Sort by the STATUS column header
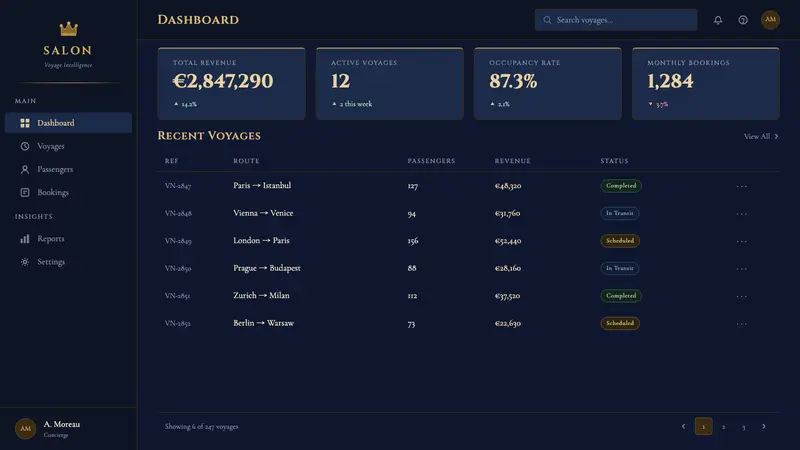 (614, 161)
